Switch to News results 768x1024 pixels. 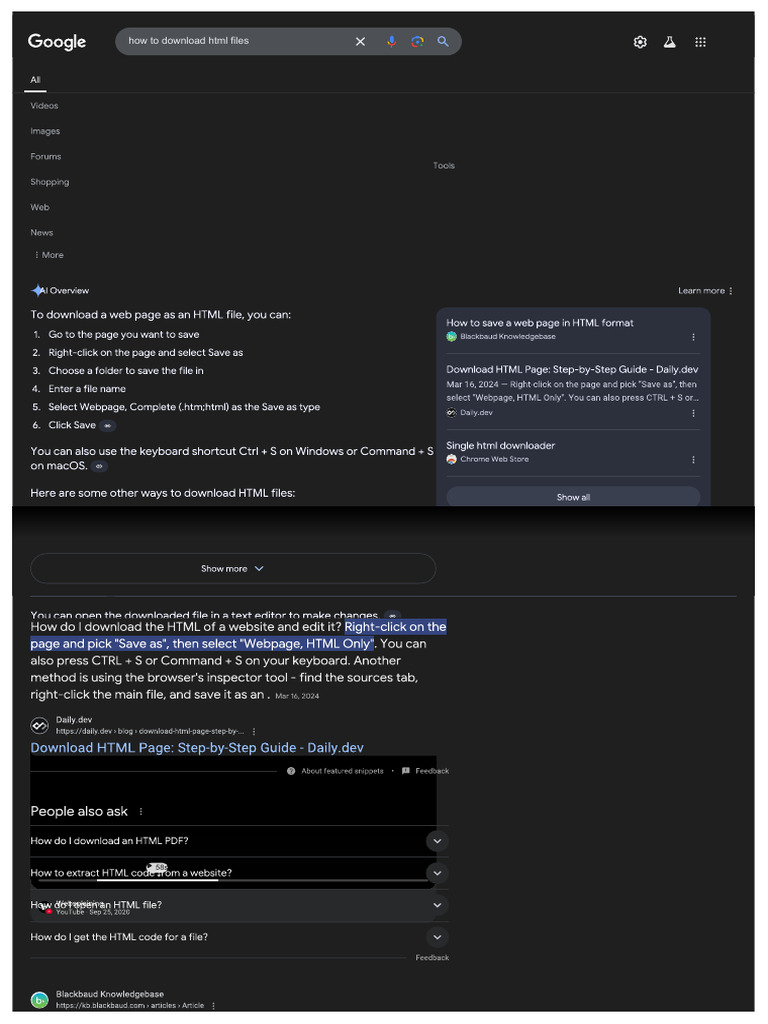42,233
